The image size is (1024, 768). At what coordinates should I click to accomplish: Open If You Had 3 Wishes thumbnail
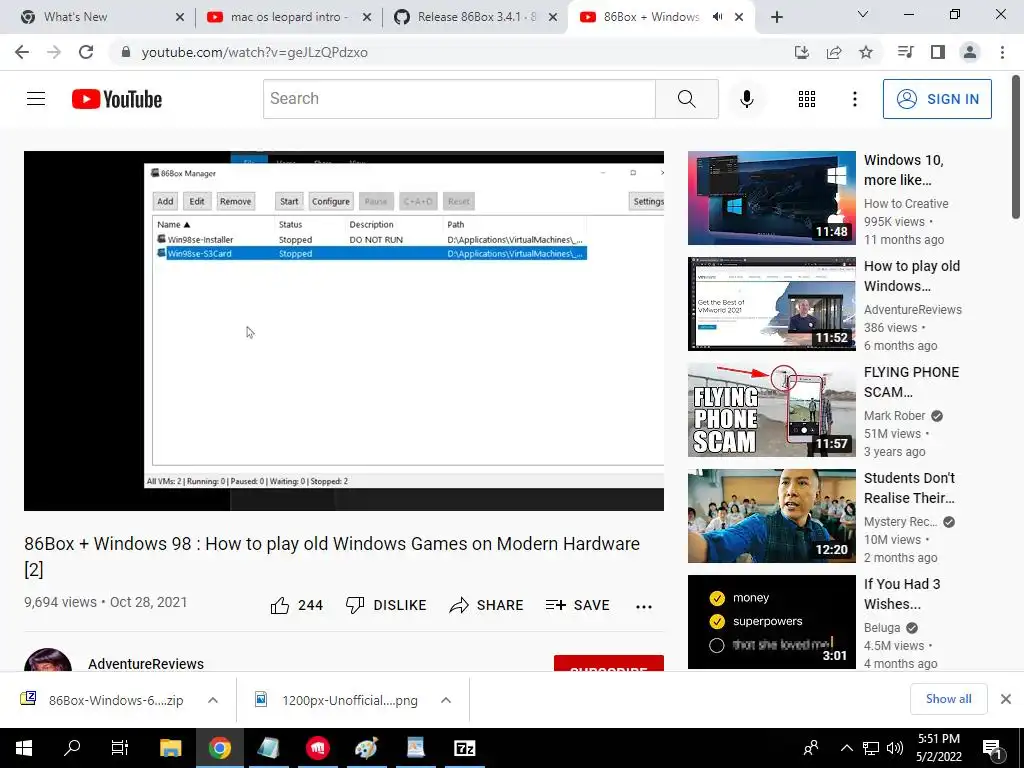click(771, 622)
